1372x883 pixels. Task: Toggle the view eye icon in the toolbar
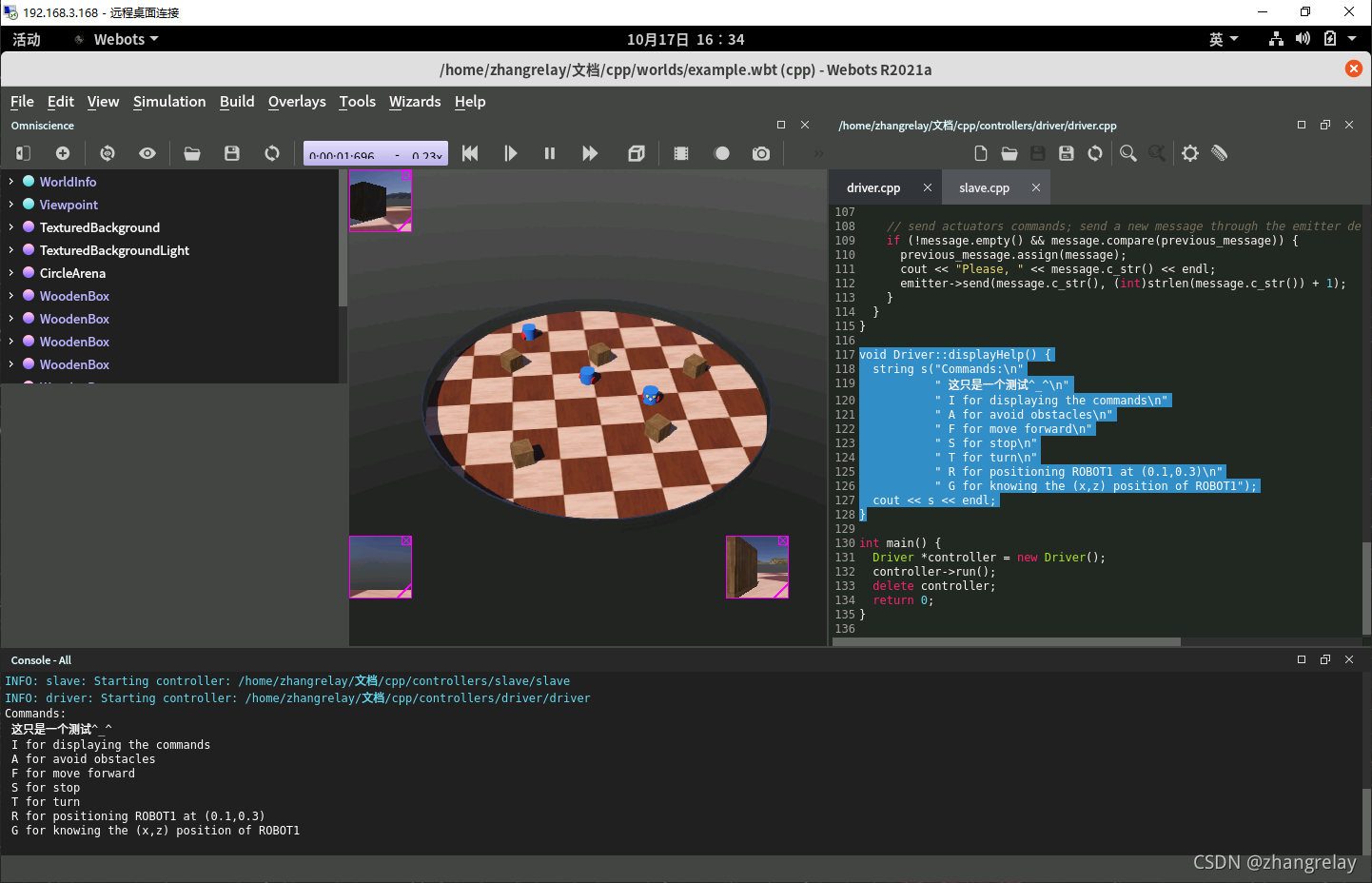(147, 153)
